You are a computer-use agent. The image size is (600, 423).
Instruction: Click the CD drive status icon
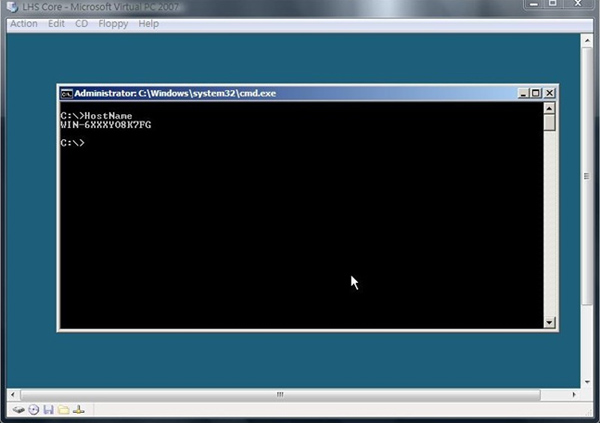coord(33,410)
